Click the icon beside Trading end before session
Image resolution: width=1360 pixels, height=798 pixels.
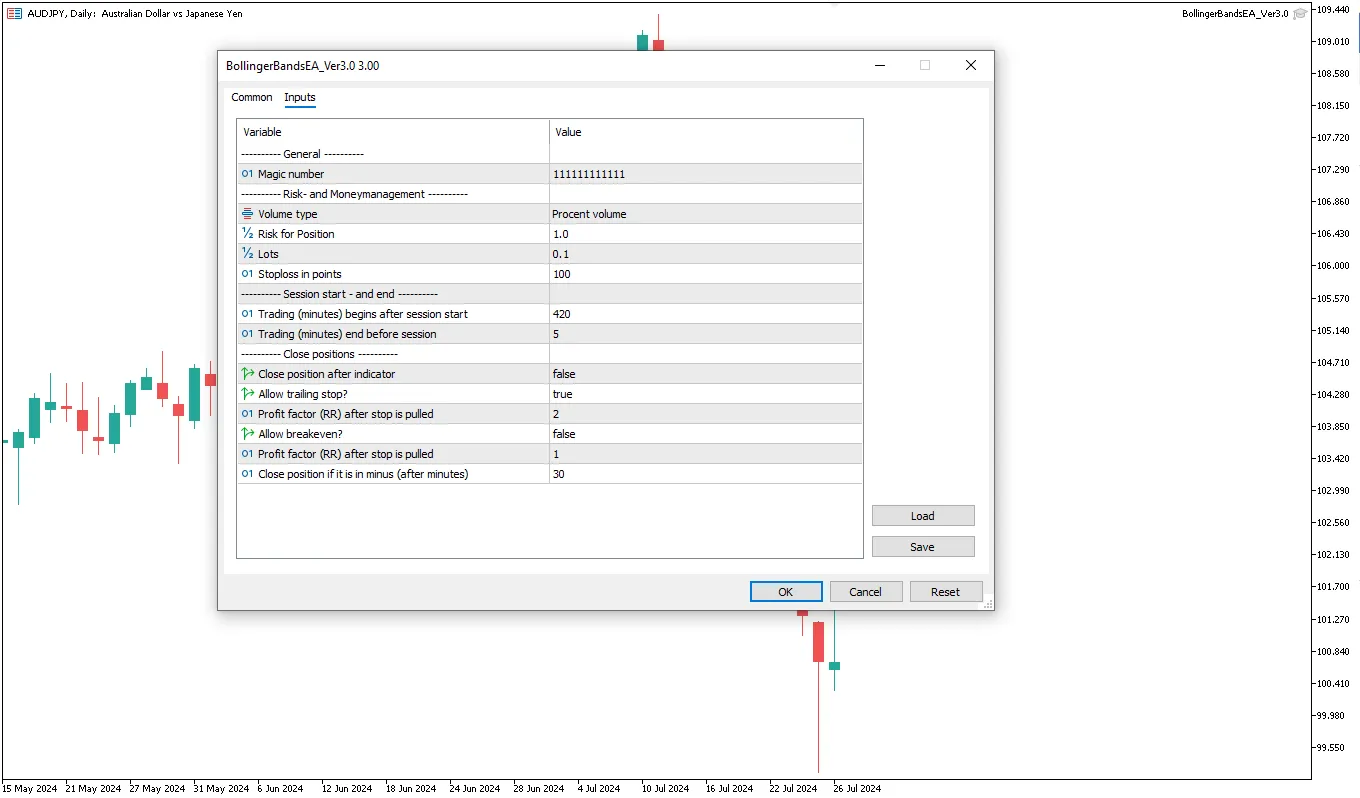(x=247, y=334)
